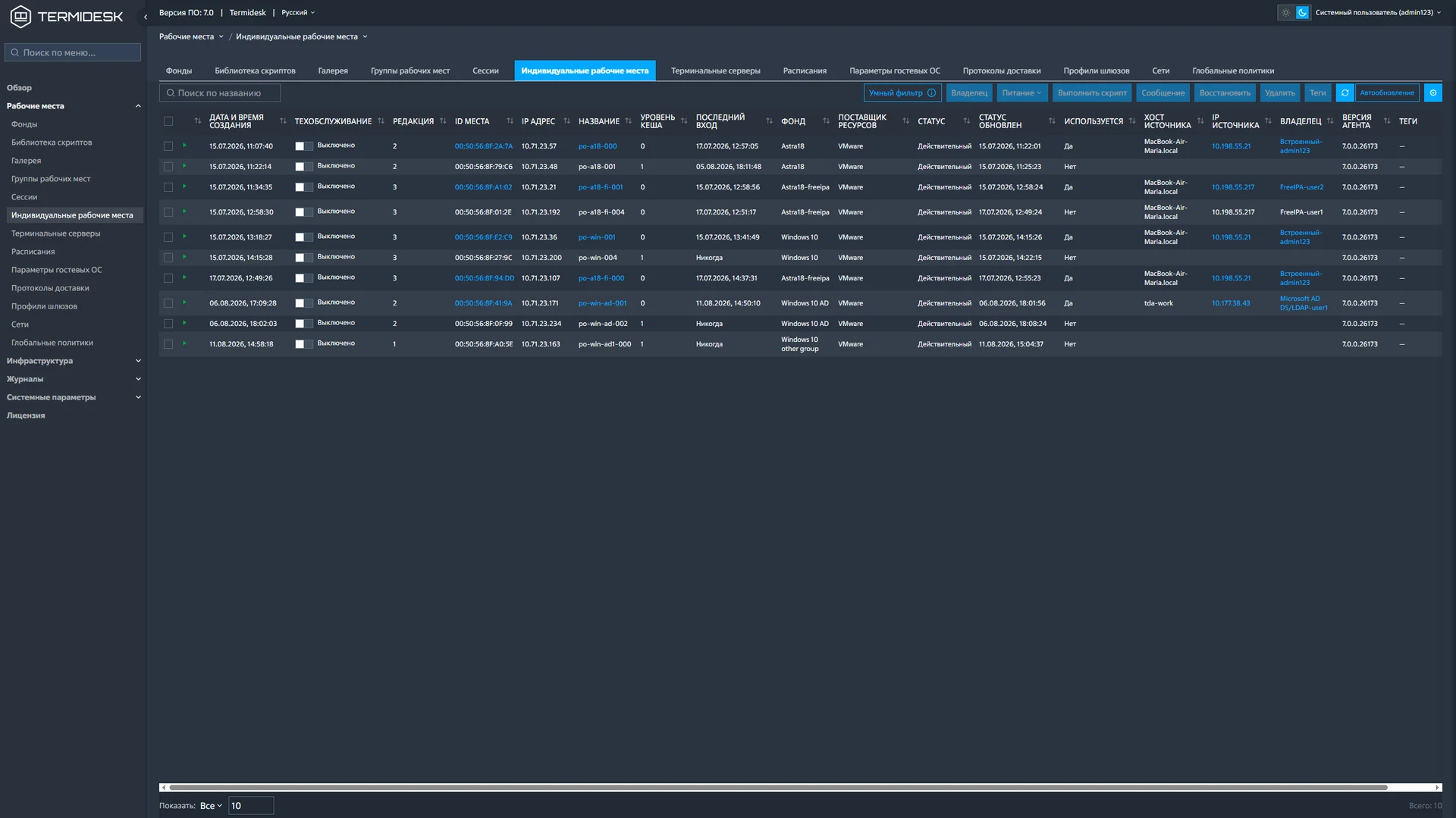Open the Сессии tab
This screenshot has height=818, width=1456.
[x=485, y=71]
